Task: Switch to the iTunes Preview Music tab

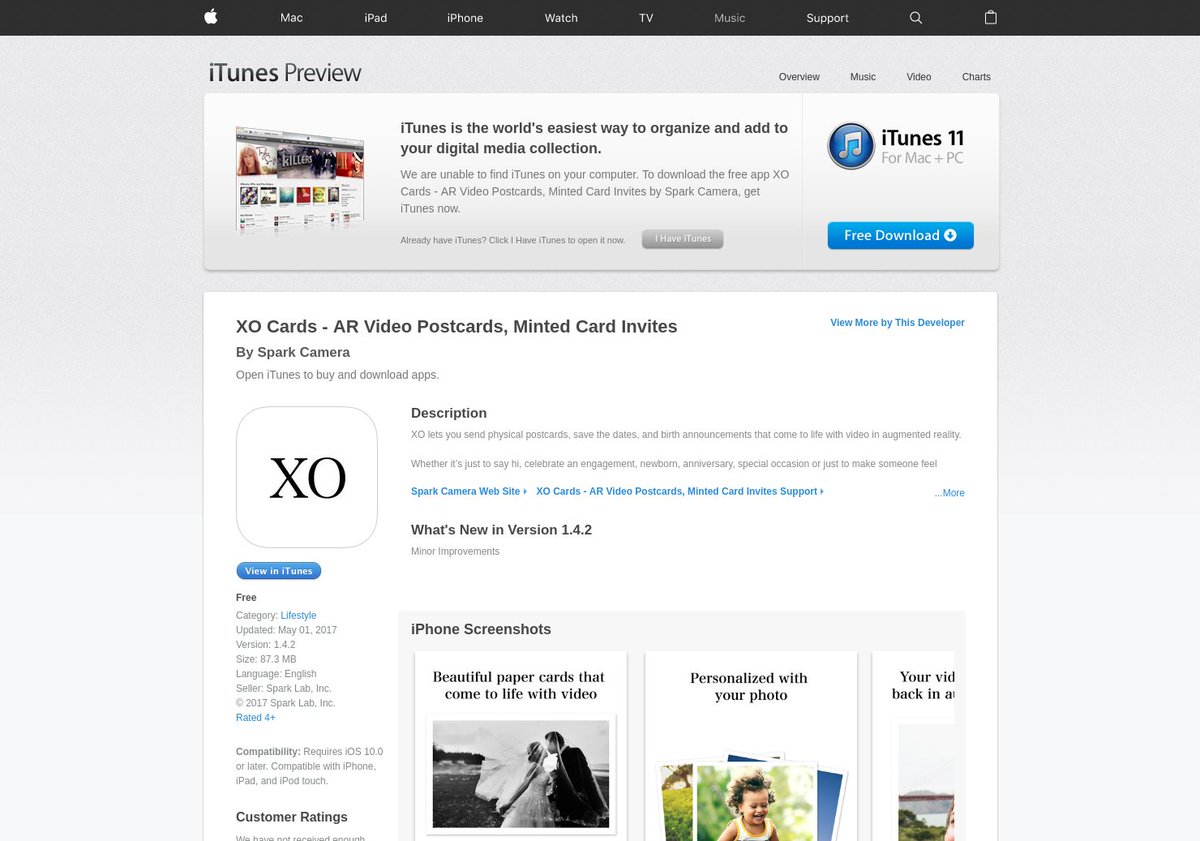Action: tap(863, 77)
